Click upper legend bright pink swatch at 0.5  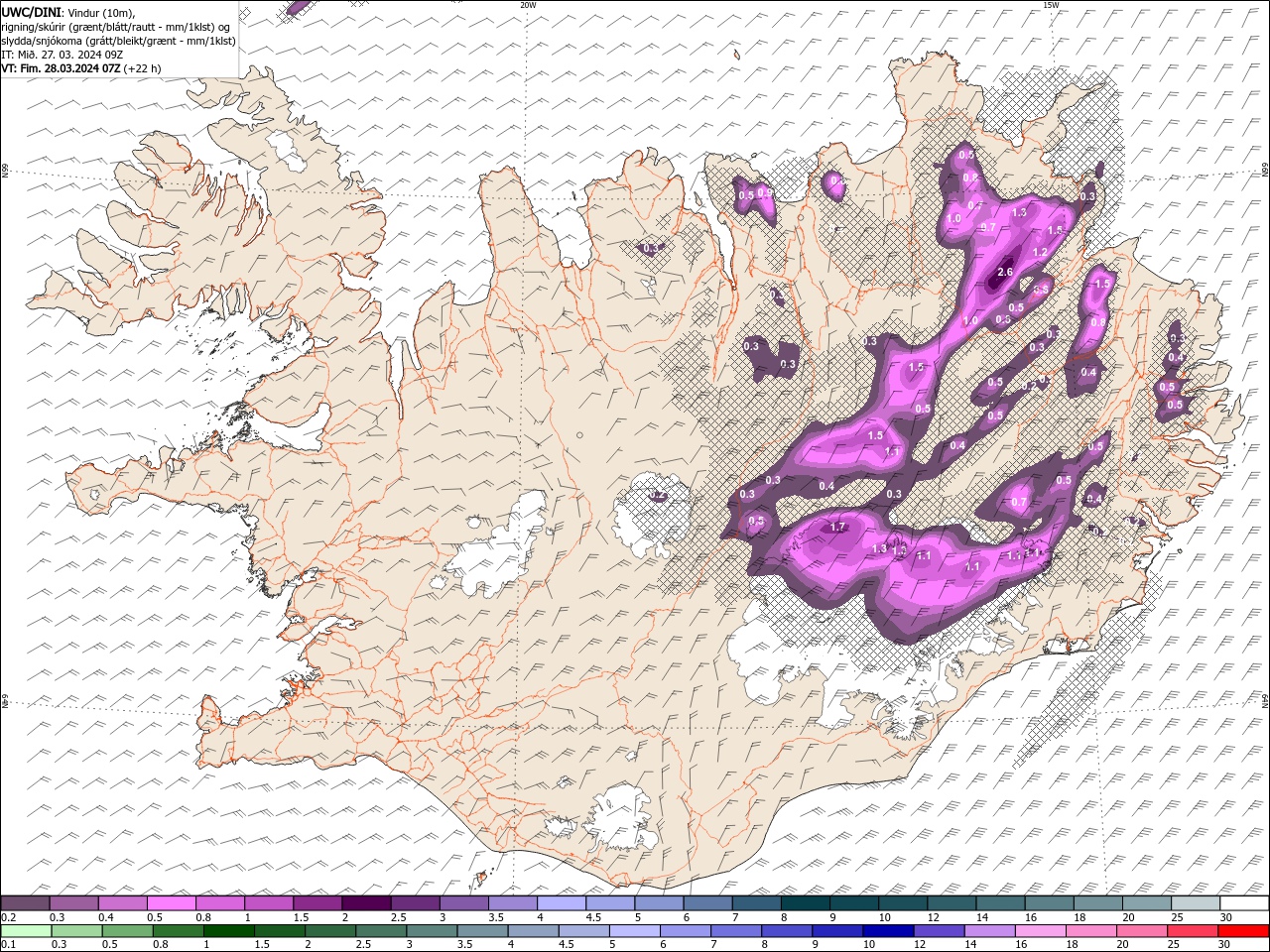171,903
